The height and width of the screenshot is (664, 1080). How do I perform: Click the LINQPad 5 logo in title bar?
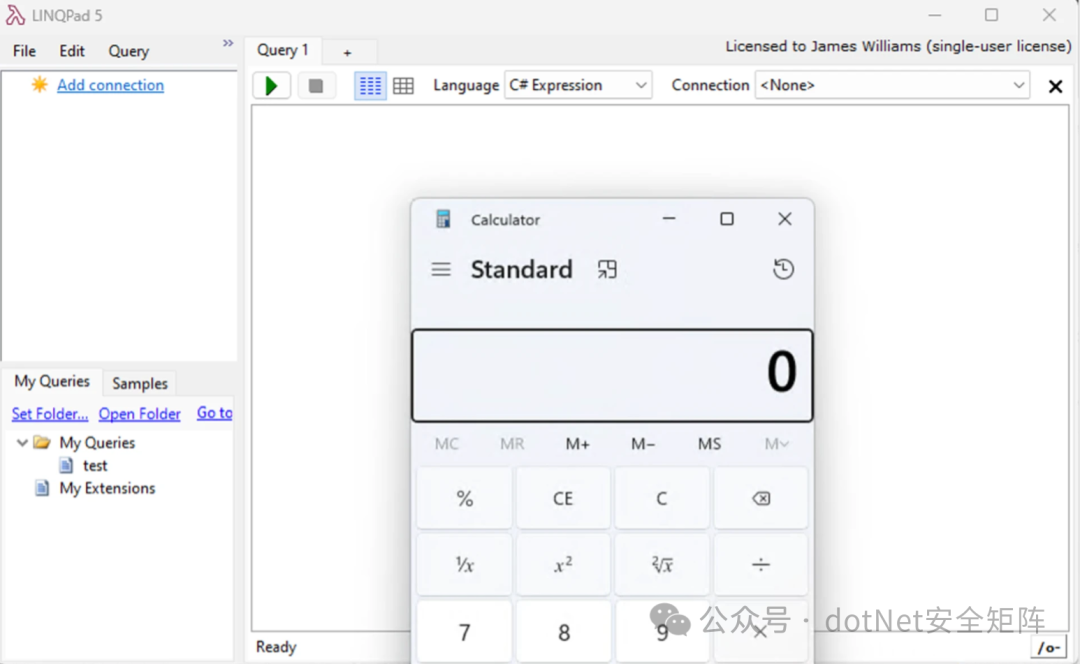[15, 15]
